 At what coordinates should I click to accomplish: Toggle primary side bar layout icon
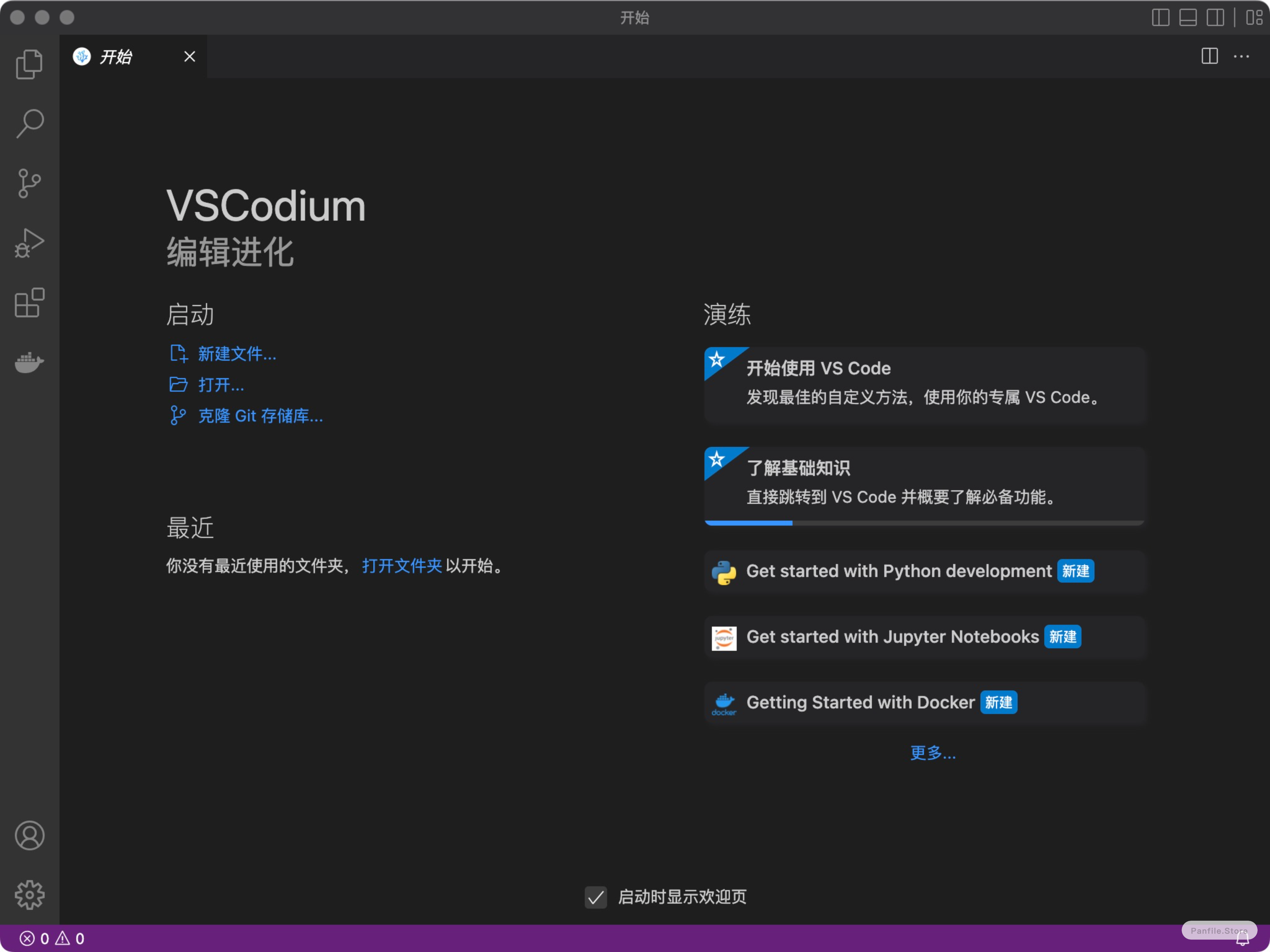[x=1160, y=17]
